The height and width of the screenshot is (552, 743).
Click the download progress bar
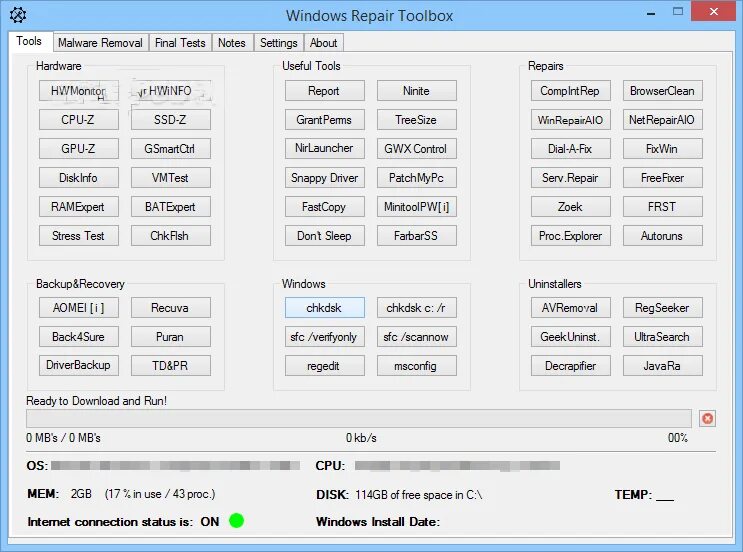point(359,418)
